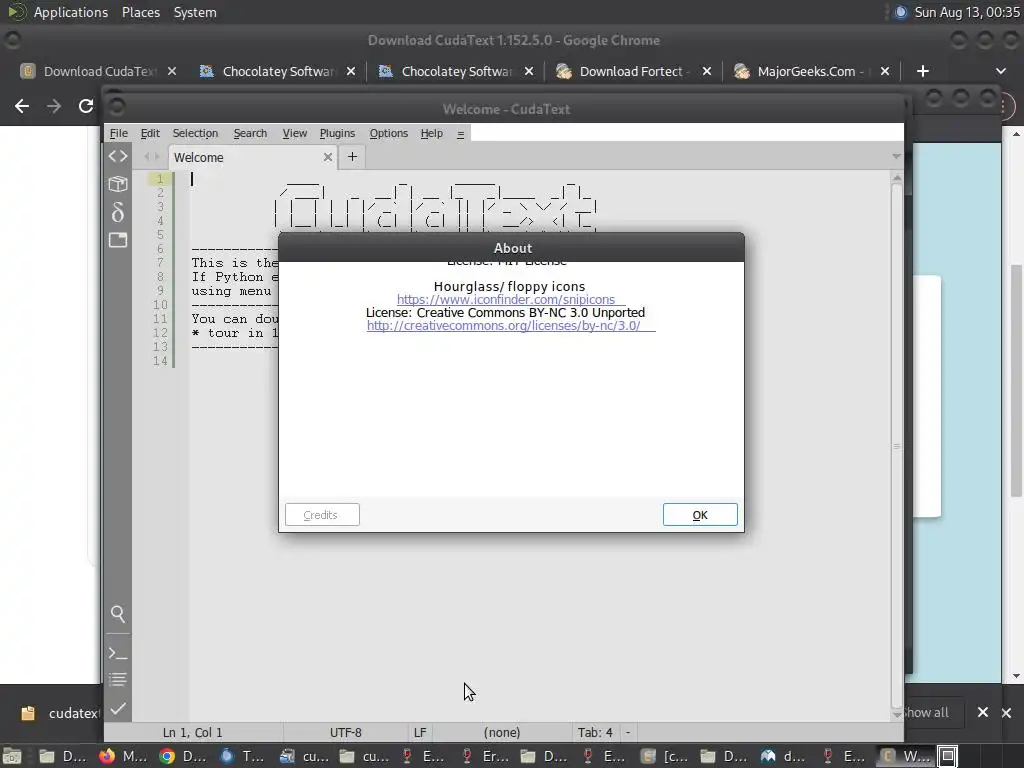Open the Search menu
1024x768 pixels.
pyautogui.click(x=250, y=133)
